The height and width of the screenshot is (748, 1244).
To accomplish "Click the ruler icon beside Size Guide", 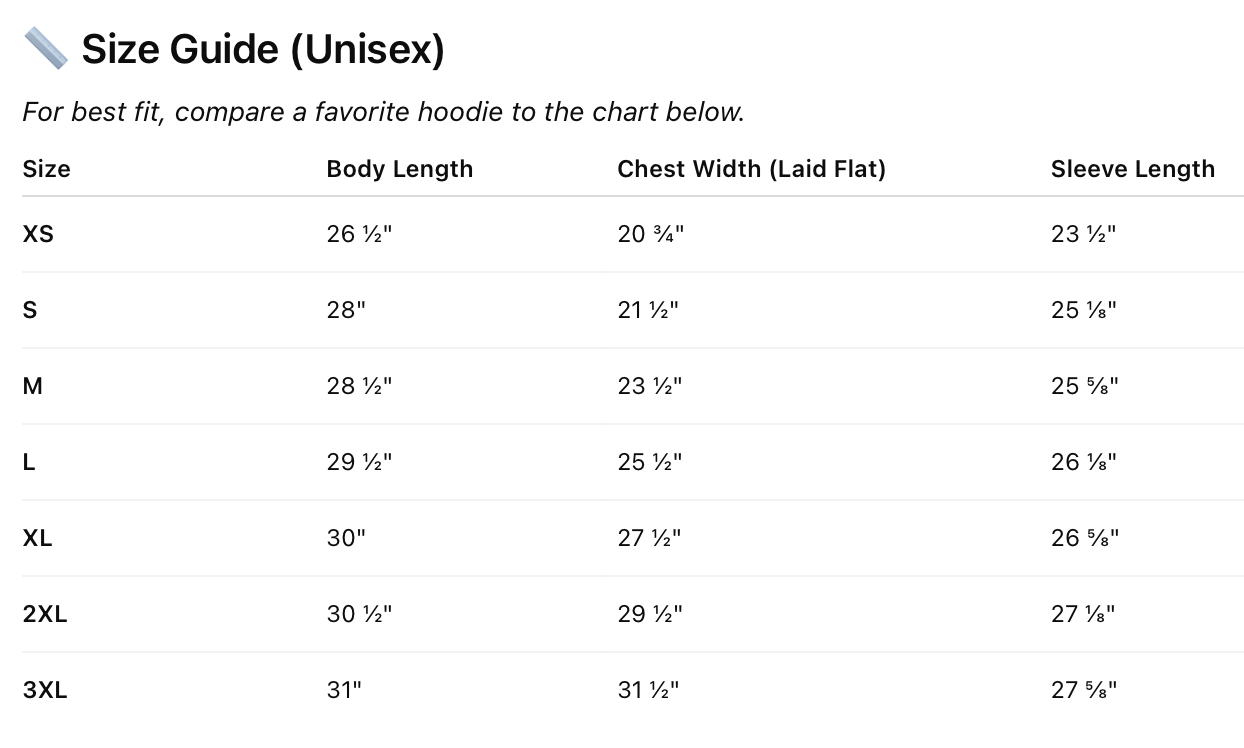I will tap(45, 48).
